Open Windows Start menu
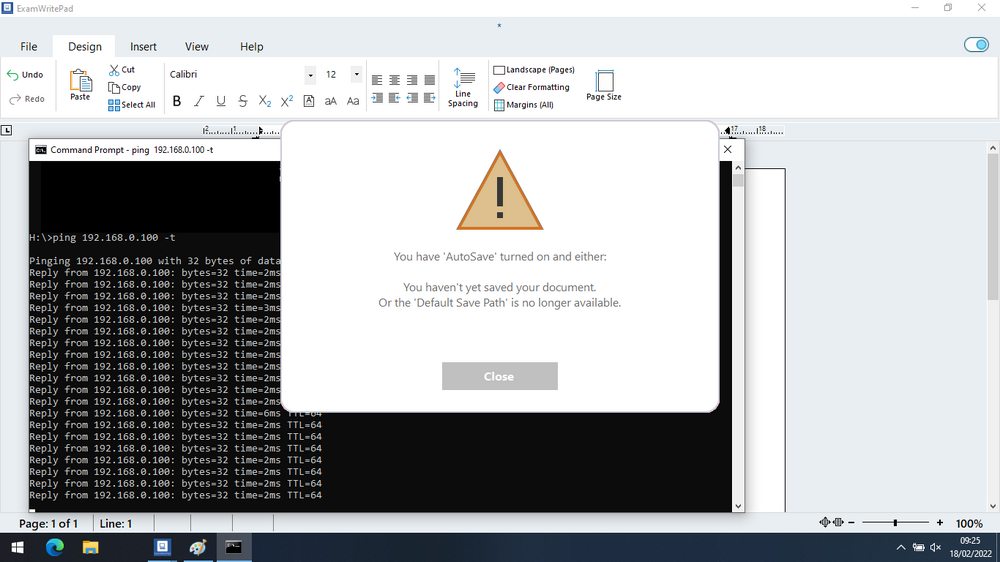Image resolution: width=1000 pixels, height=562 pixels. click(17, 547)
